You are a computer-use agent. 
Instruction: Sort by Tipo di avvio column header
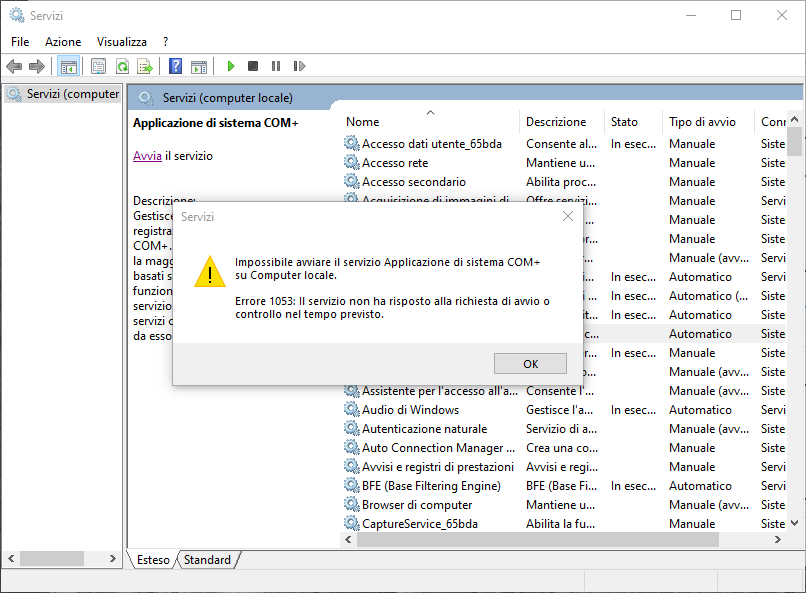pyautogui.click(x=708, y=122)
